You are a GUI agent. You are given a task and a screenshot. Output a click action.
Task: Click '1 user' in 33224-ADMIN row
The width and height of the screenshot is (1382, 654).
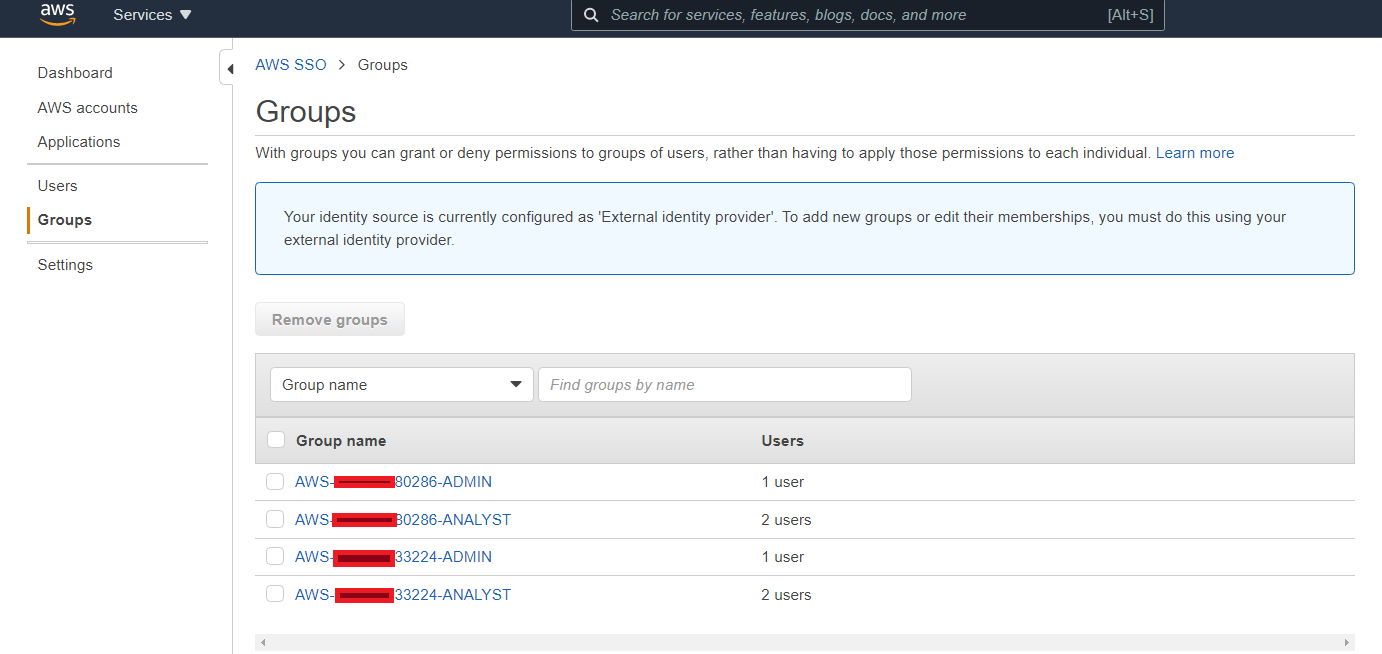click(x=783, y=557)
